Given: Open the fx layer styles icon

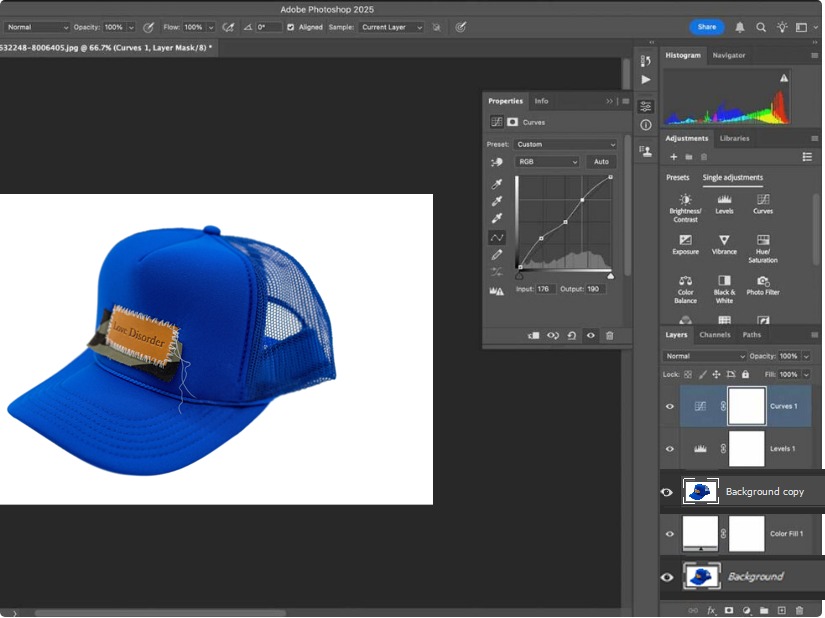Looking at the screenshot, I should [710, 609].
